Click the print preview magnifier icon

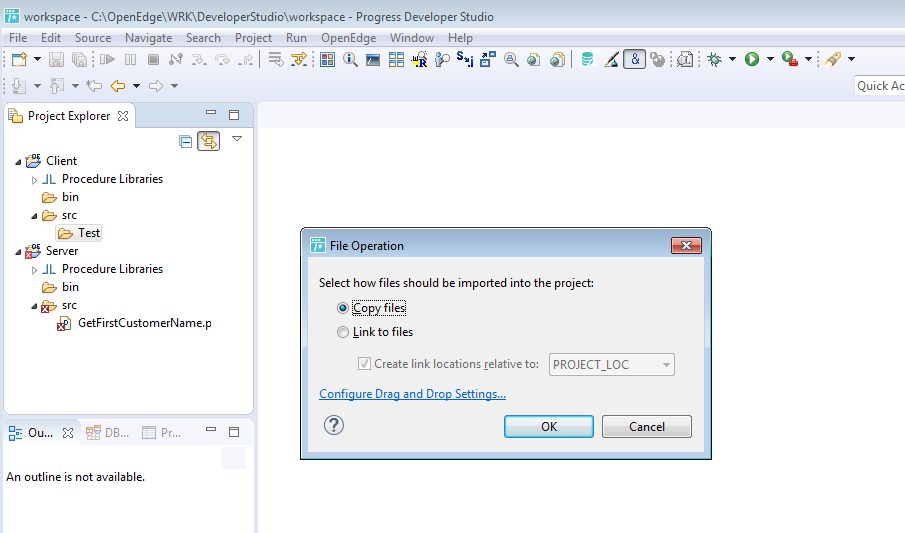click(x=511, y=59)
